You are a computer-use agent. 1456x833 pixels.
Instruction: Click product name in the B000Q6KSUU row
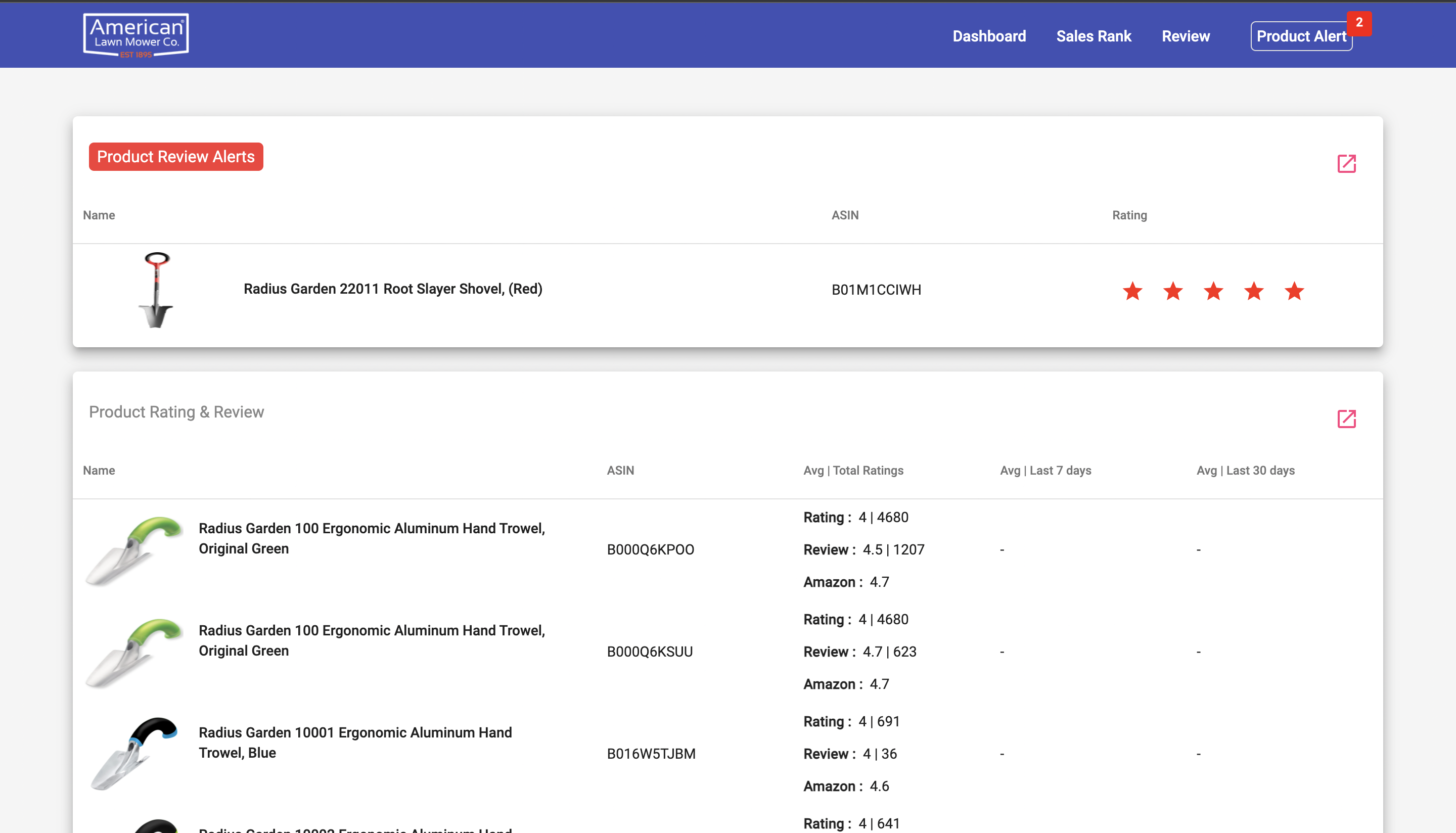[x=372, y=641]
